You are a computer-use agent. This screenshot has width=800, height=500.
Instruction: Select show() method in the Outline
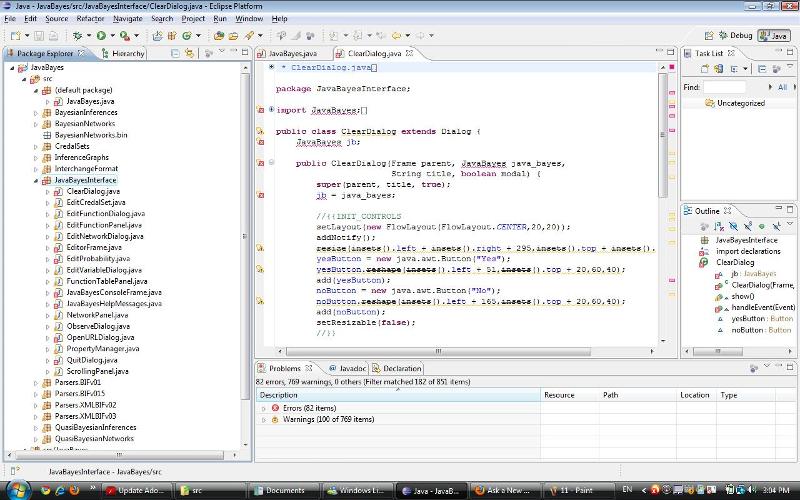pos(743,296)
